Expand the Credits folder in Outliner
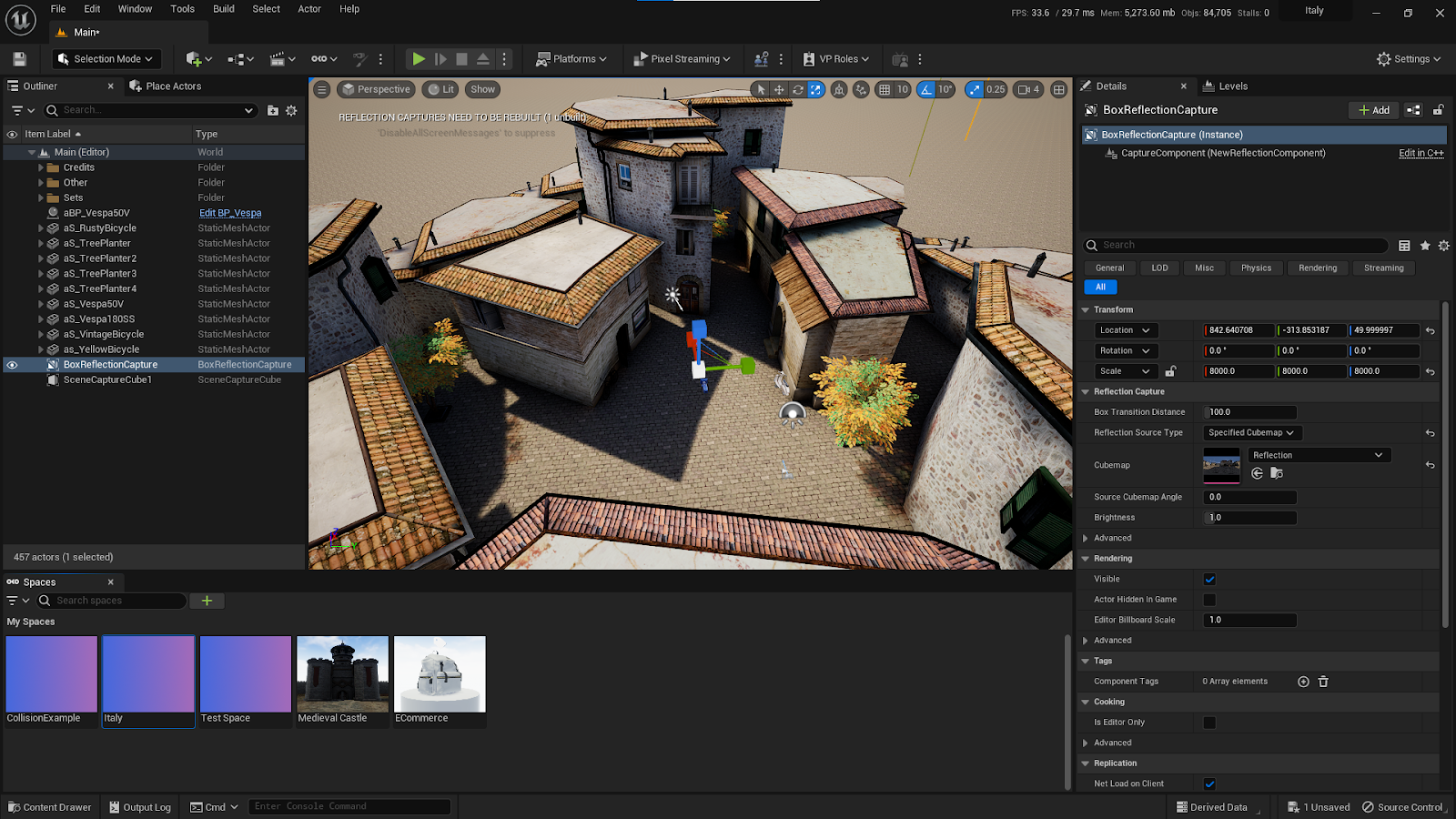 41,167
